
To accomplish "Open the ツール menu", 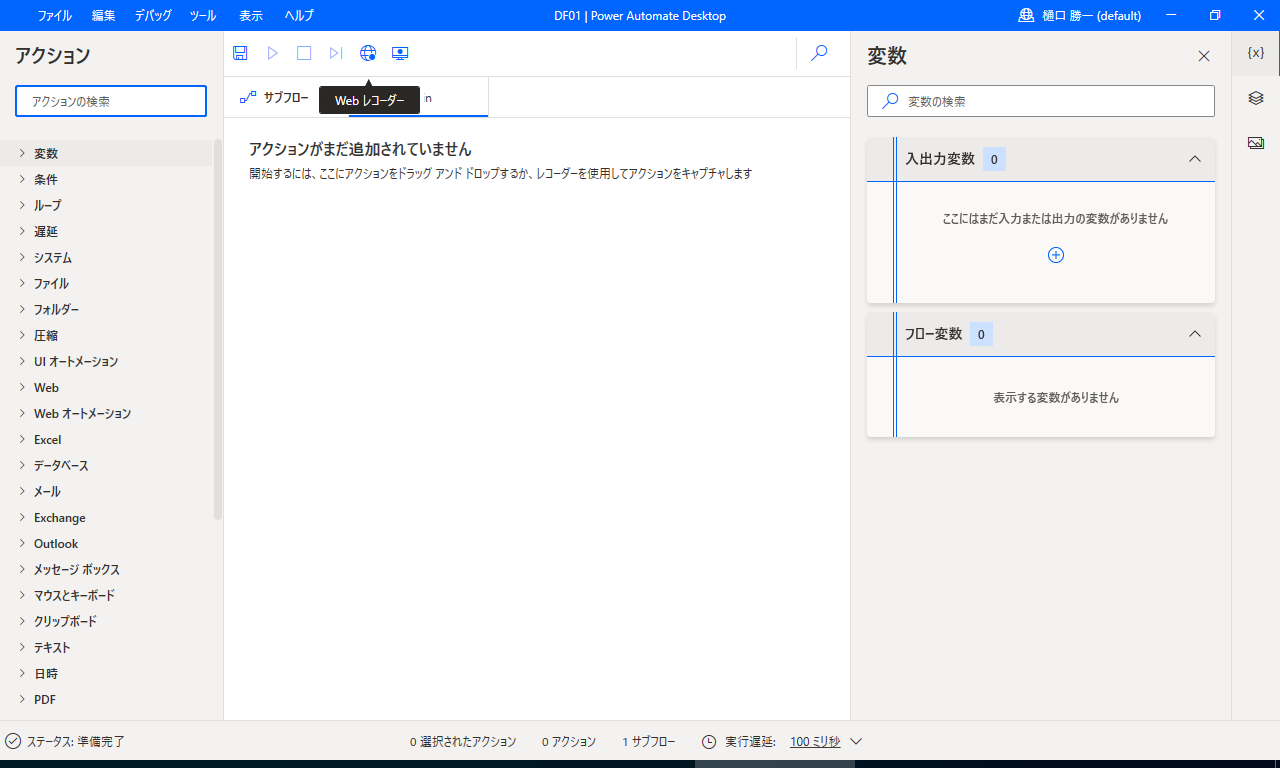I will [202, 15].
